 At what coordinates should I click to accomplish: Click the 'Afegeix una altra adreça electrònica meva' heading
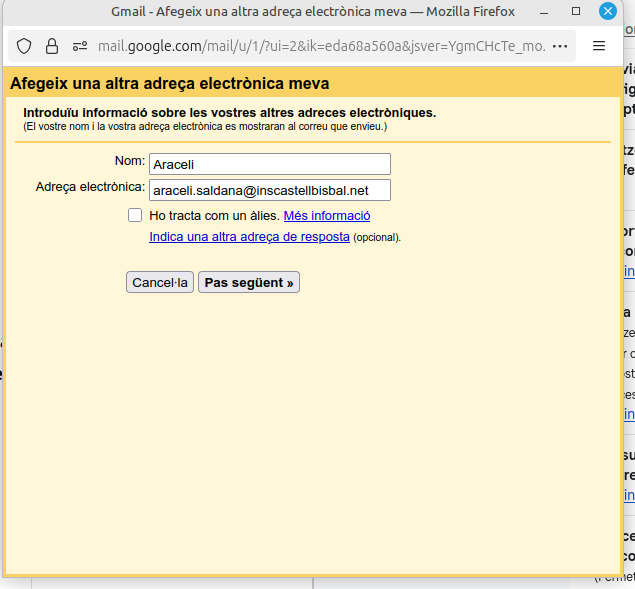point(170,83)
